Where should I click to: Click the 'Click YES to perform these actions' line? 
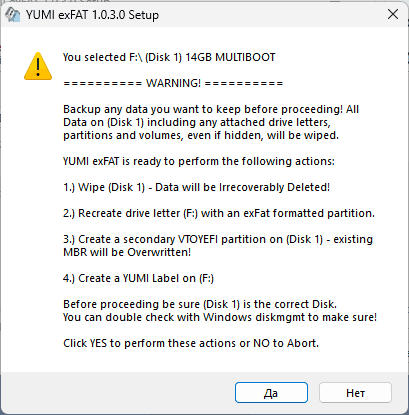point(191,343)
